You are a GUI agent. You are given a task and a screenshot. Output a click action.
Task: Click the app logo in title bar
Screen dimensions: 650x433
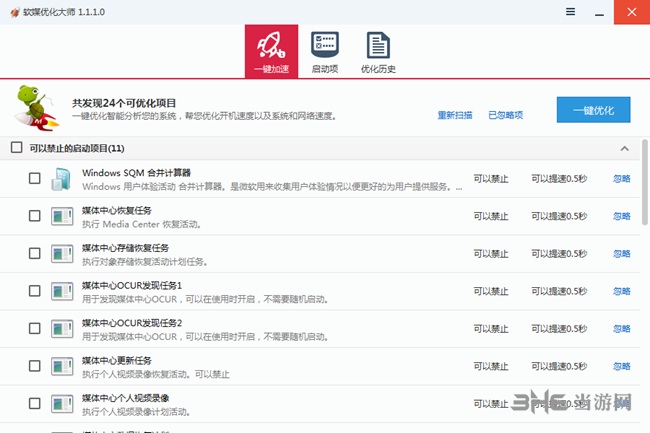click(15, 12)
